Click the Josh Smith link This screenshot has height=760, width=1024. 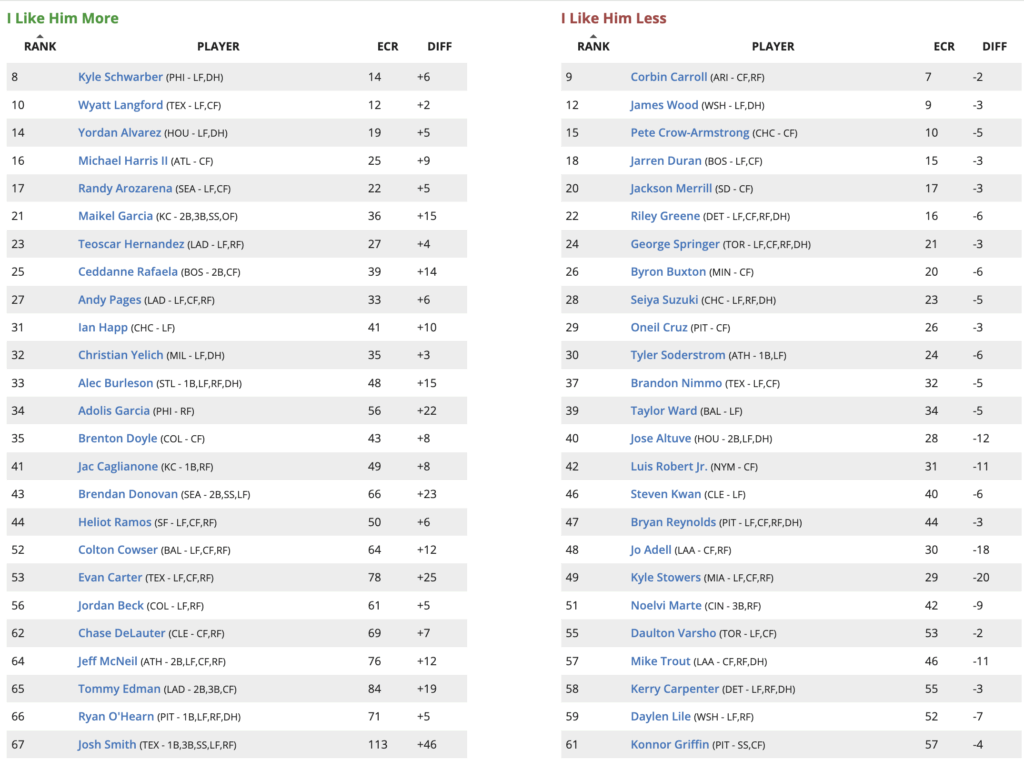click(106, 744)
